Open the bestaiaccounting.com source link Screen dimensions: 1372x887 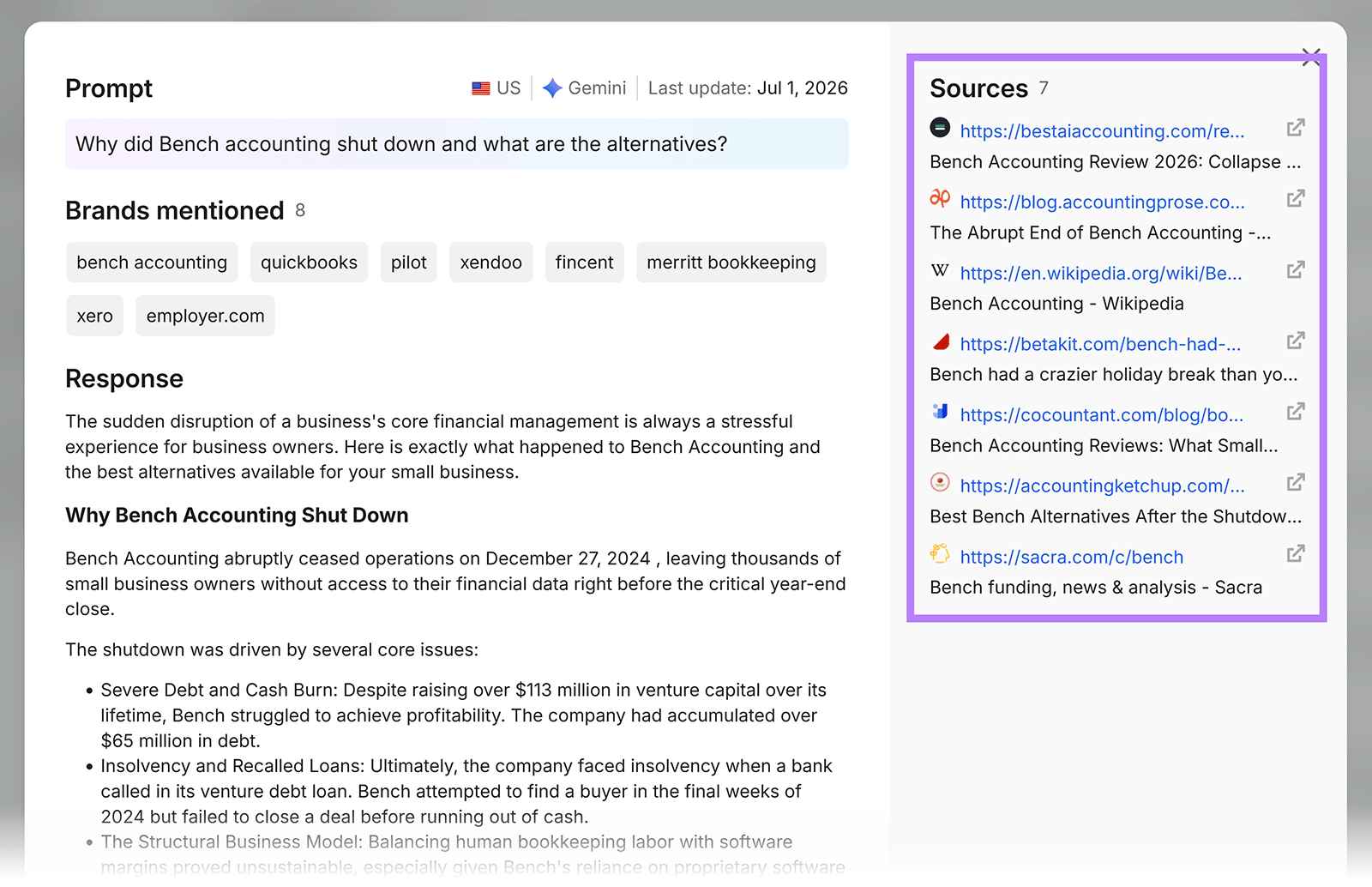coord(1102,131)
